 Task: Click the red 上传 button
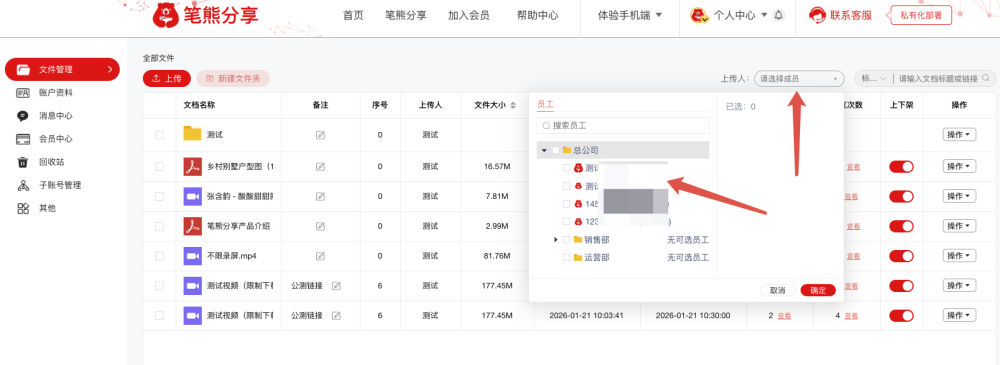coord(166,78)
